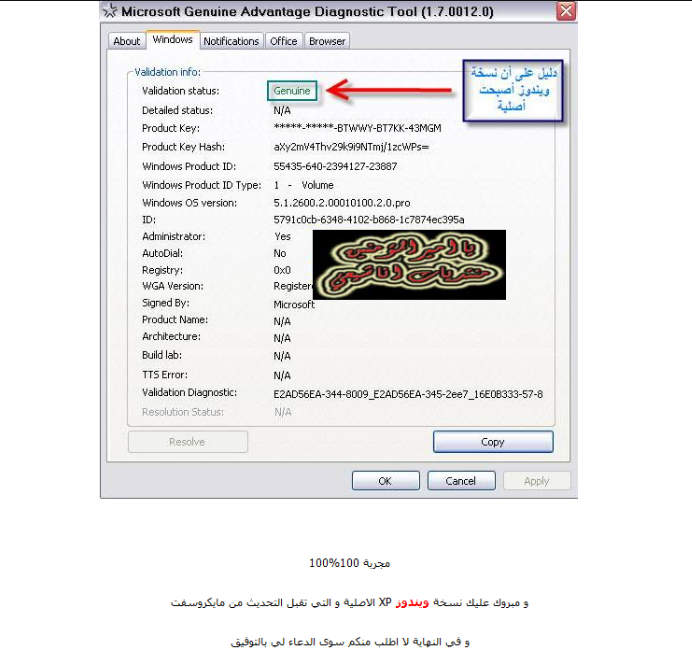The image size is (692, 655).
Task: Click the Volume product ID type value
Action: pyautogui.click(x=317, y=185)
